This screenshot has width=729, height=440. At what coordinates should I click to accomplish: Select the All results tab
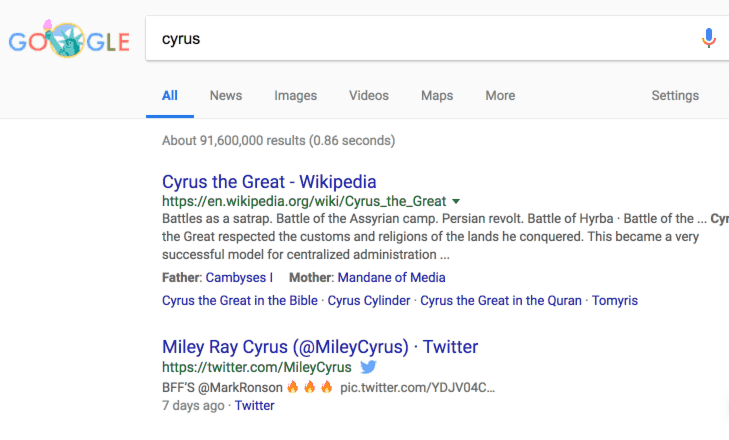170,95
